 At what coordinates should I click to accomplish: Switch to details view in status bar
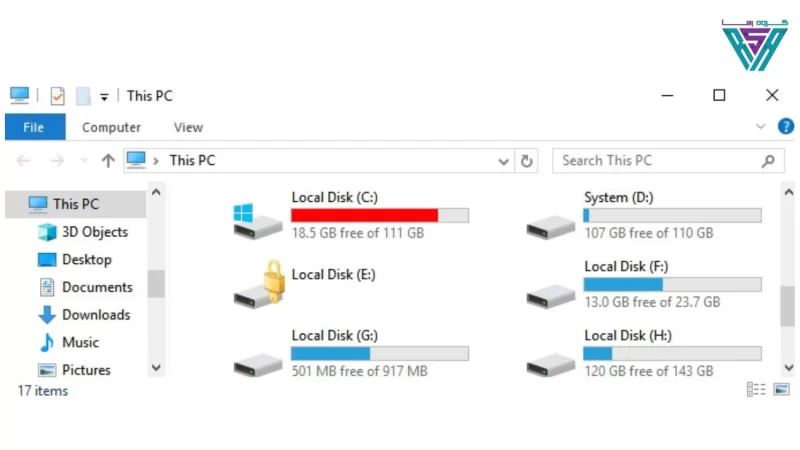click(x=756, y=390)
